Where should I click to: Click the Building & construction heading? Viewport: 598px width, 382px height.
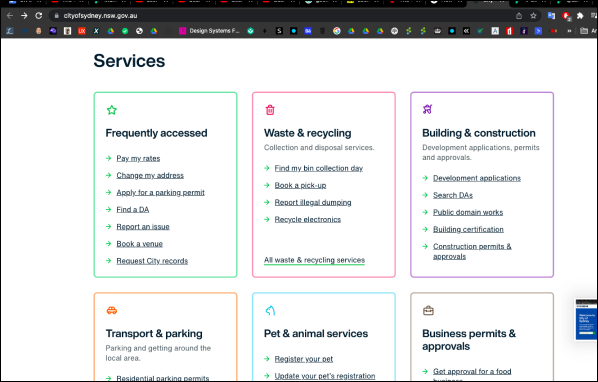pyautogui.click(x=479, y=133)
